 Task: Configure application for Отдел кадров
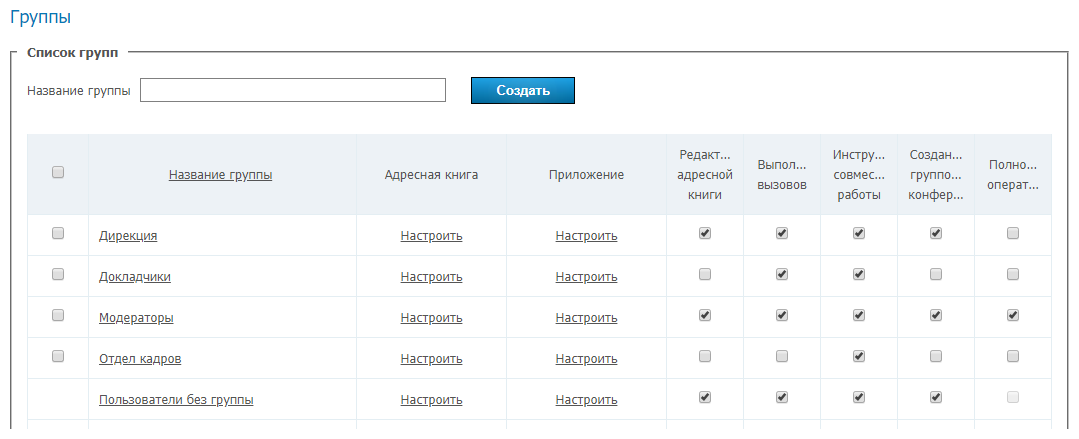coord(586,359)
